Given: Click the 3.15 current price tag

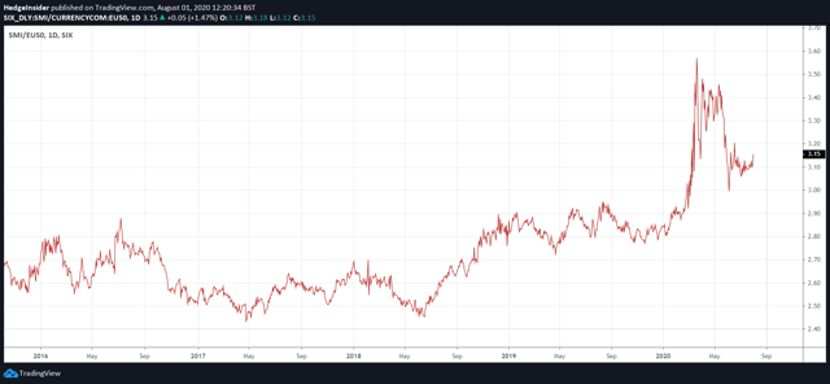Looking at the screenshot, I should pyautogui.click(x=814, y=154).
